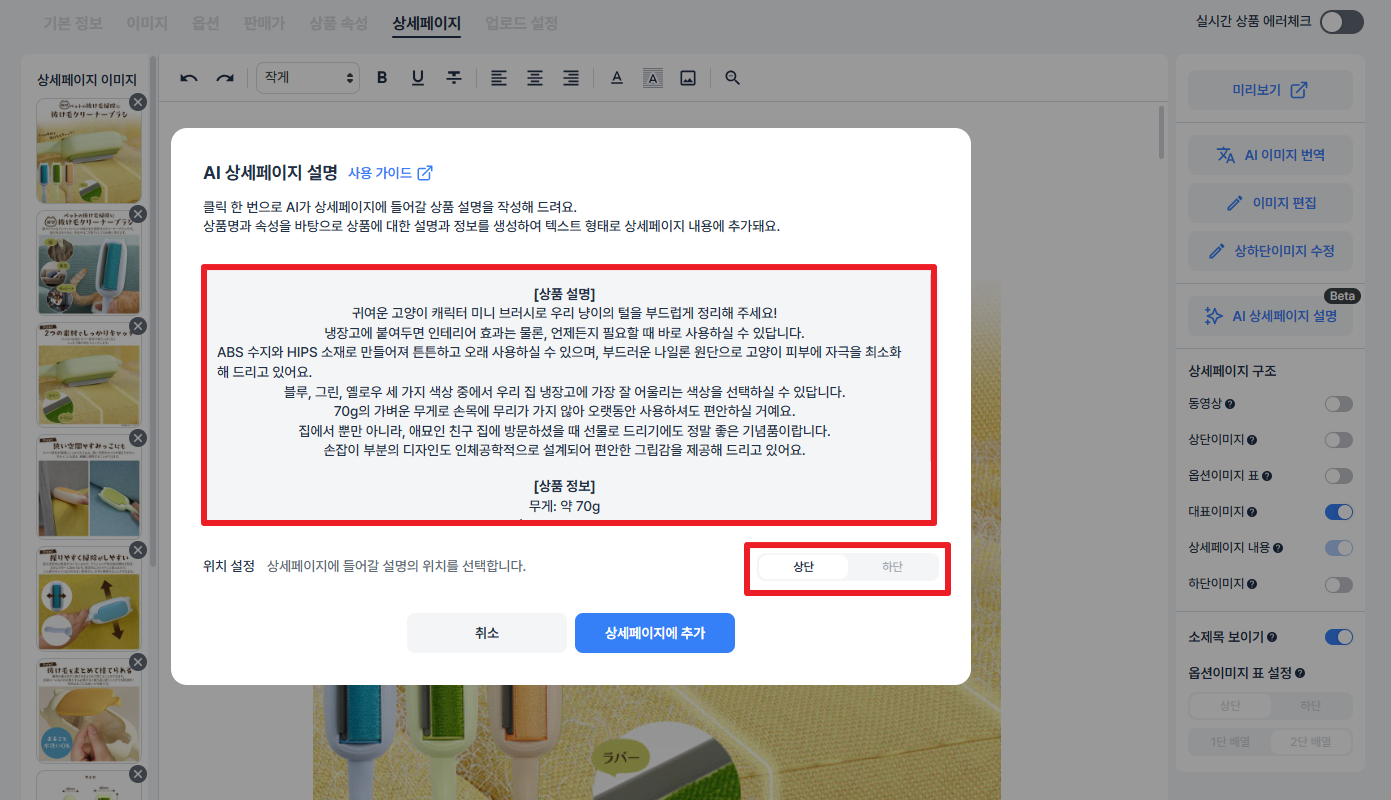Screen dimensions: 1391x800
Task: Insert an image into the editor
Action: (687, 77)
